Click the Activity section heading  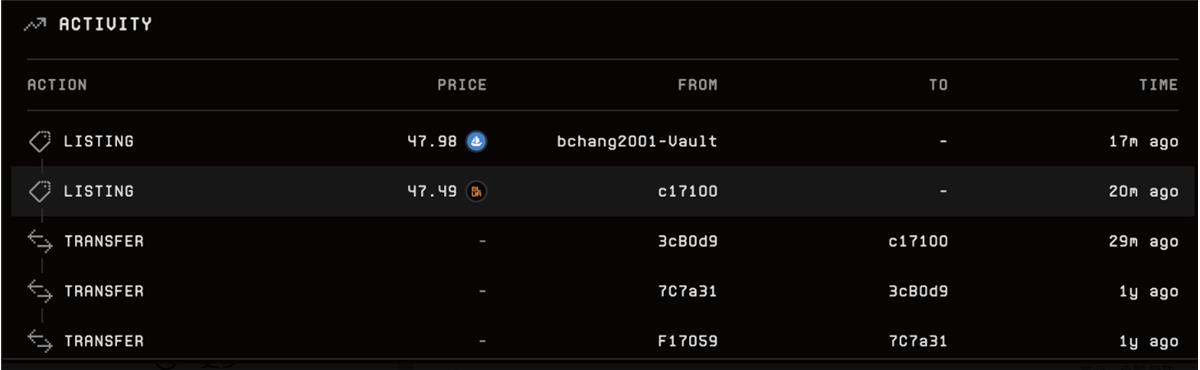[x=105, y=24]
